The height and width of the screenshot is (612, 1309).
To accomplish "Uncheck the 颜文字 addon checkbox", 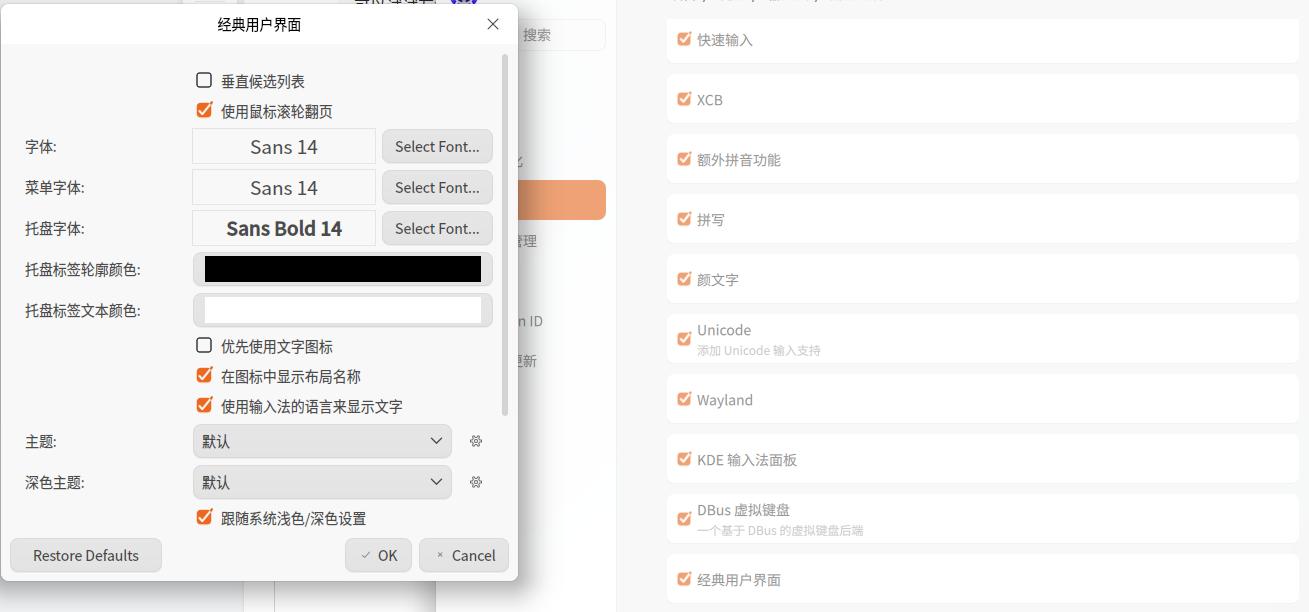I will (x=684, y=279).
